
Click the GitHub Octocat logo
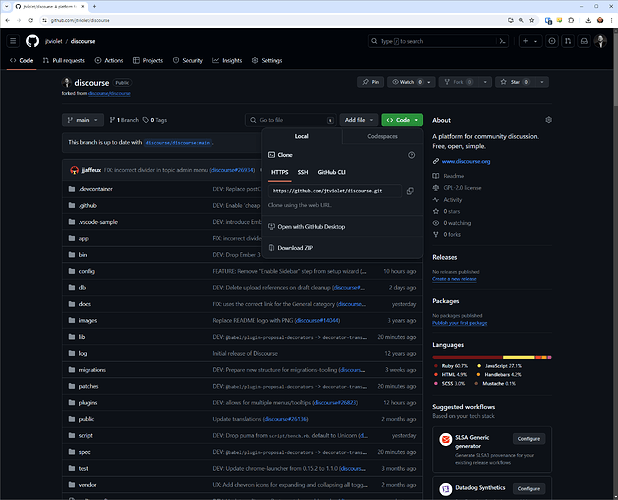pyautogui.click(x=32, y=41)
